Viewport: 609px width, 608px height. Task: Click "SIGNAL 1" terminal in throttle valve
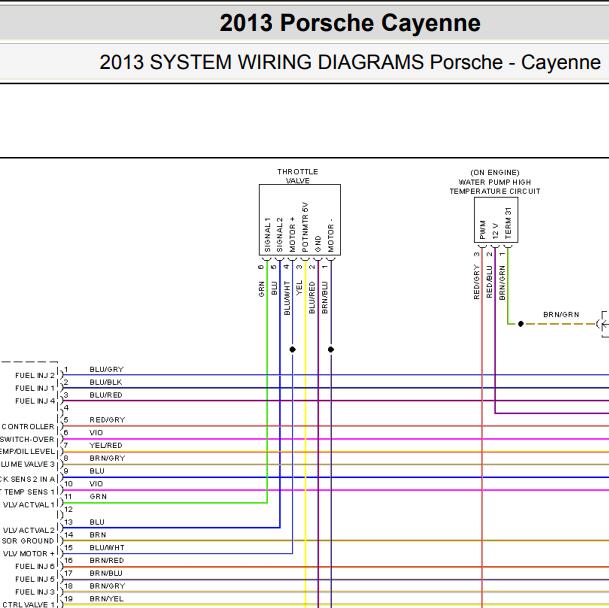(267, 235)
